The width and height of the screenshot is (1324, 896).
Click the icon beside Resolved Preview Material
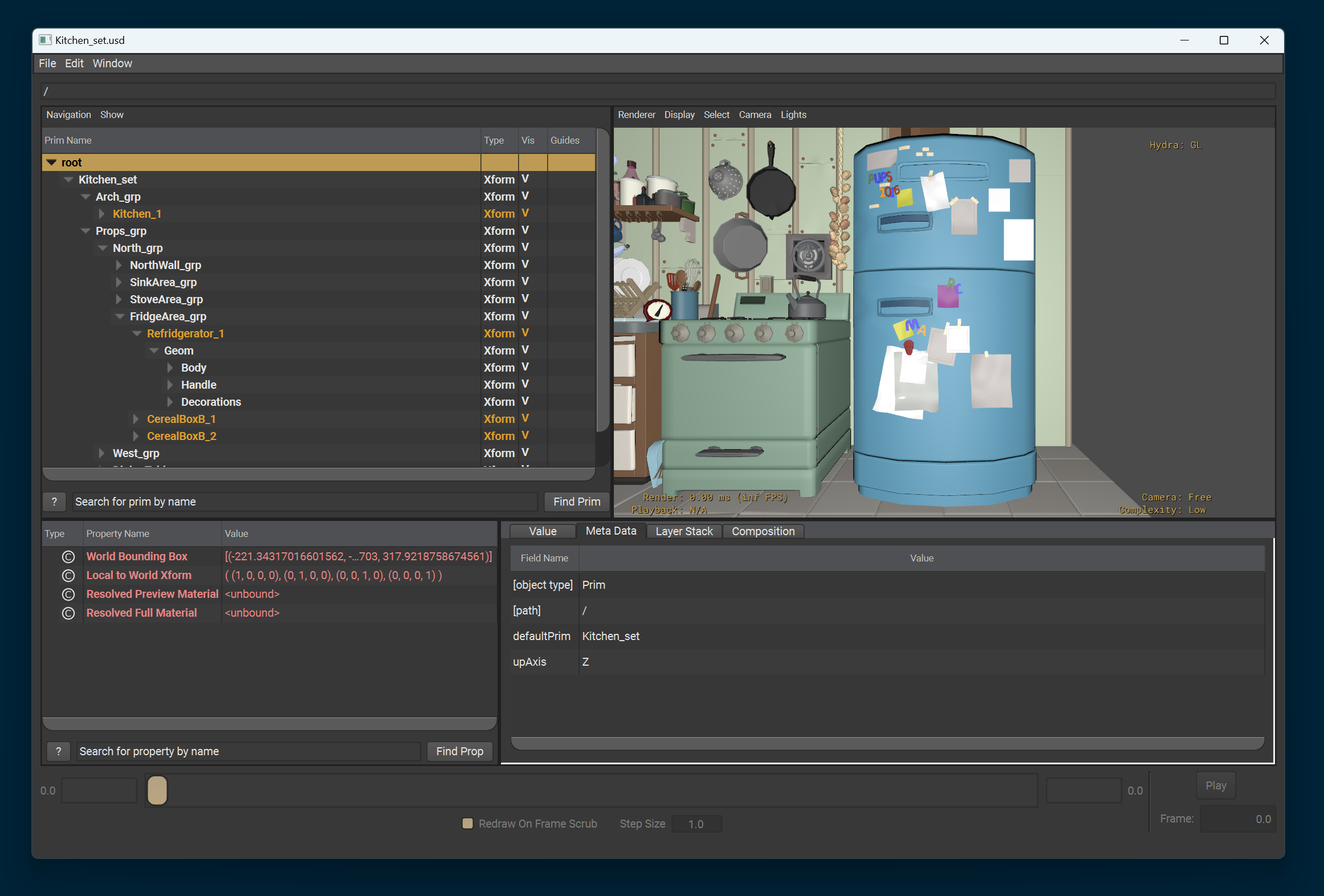[x=68, y=594]
